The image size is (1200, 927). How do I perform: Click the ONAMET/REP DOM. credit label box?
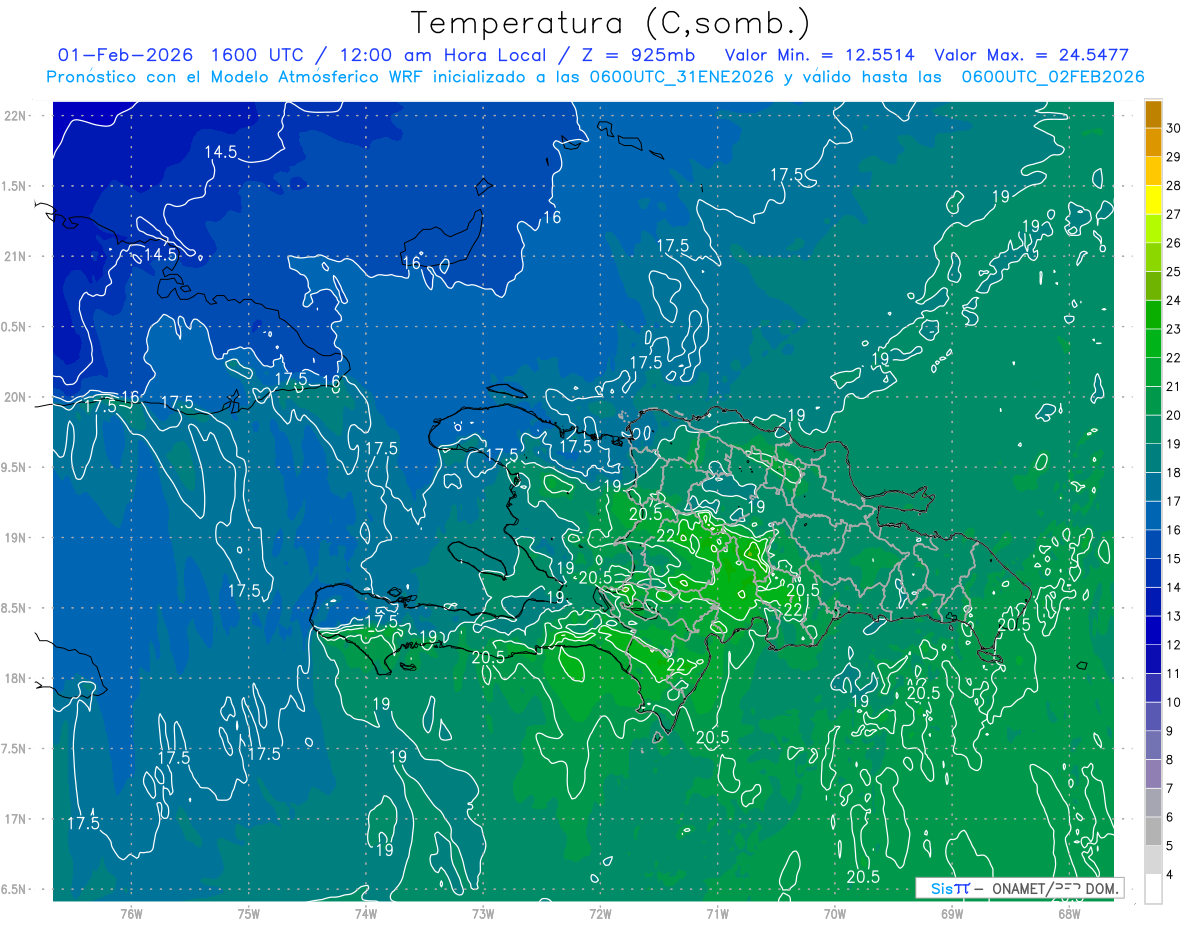point(1020,887)
